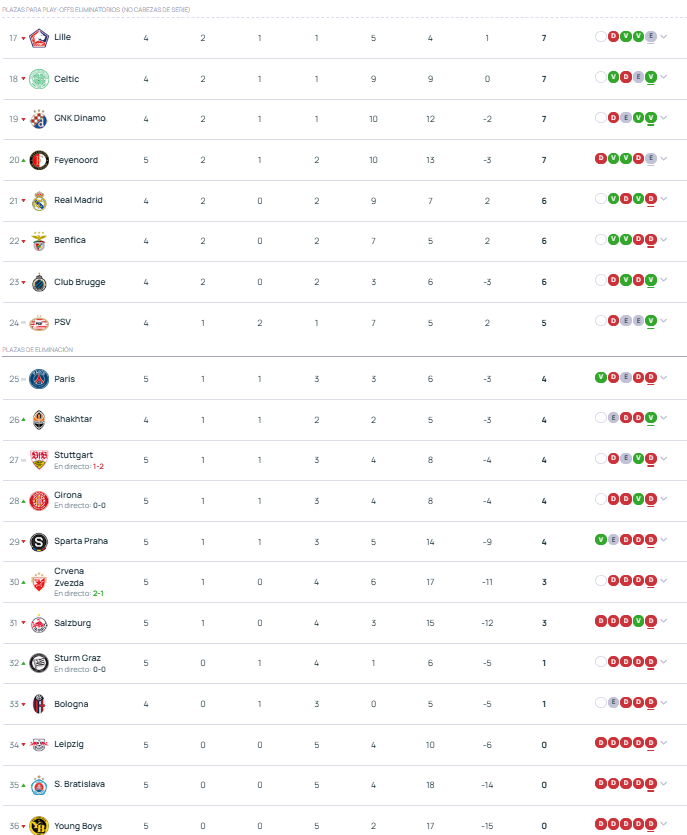Click Crvena Zvezda live score 2-1
This screenshot has width=687, height=835.
98,593
